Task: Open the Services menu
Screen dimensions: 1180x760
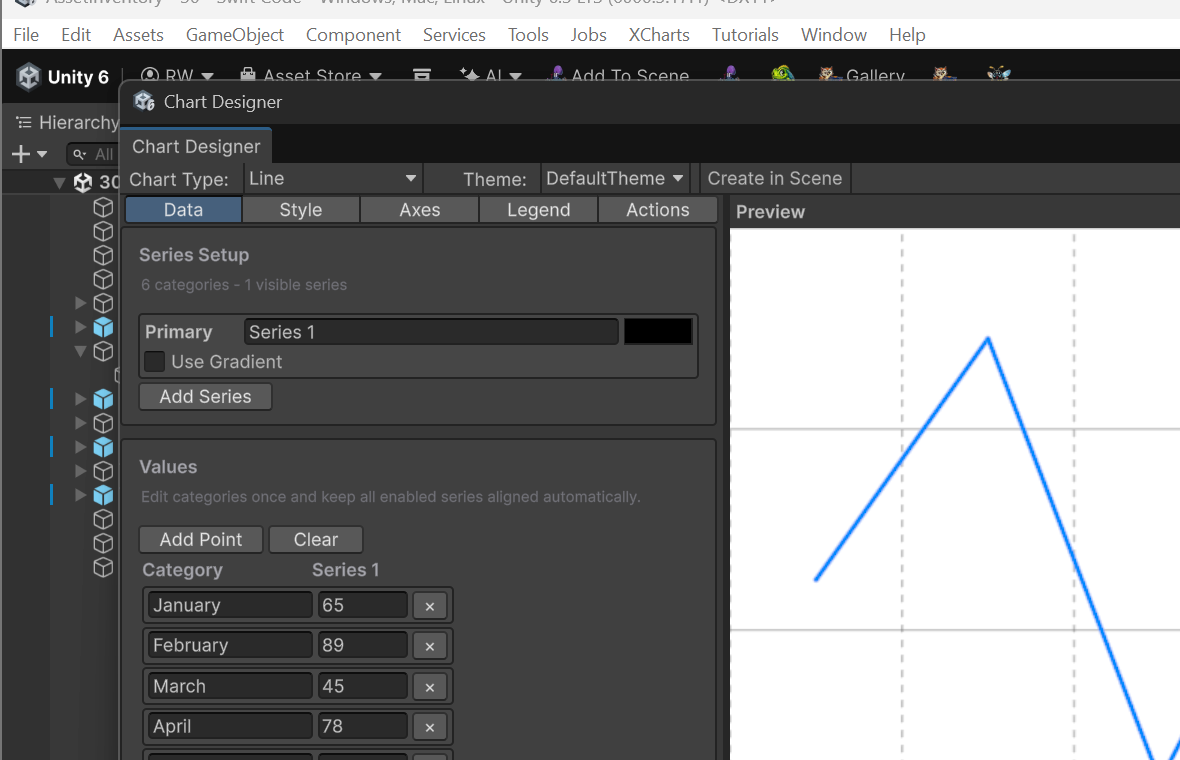Action: pyautogui.click(x=454, y=35)
